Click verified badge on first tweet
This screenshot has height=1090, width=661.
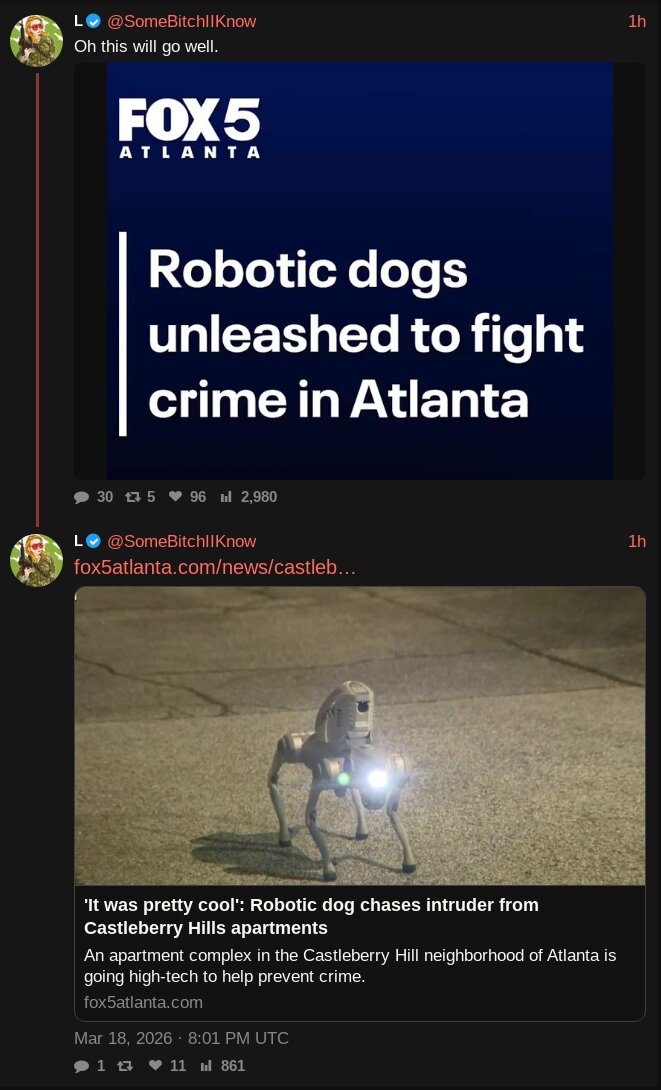[x=94, y=22]
